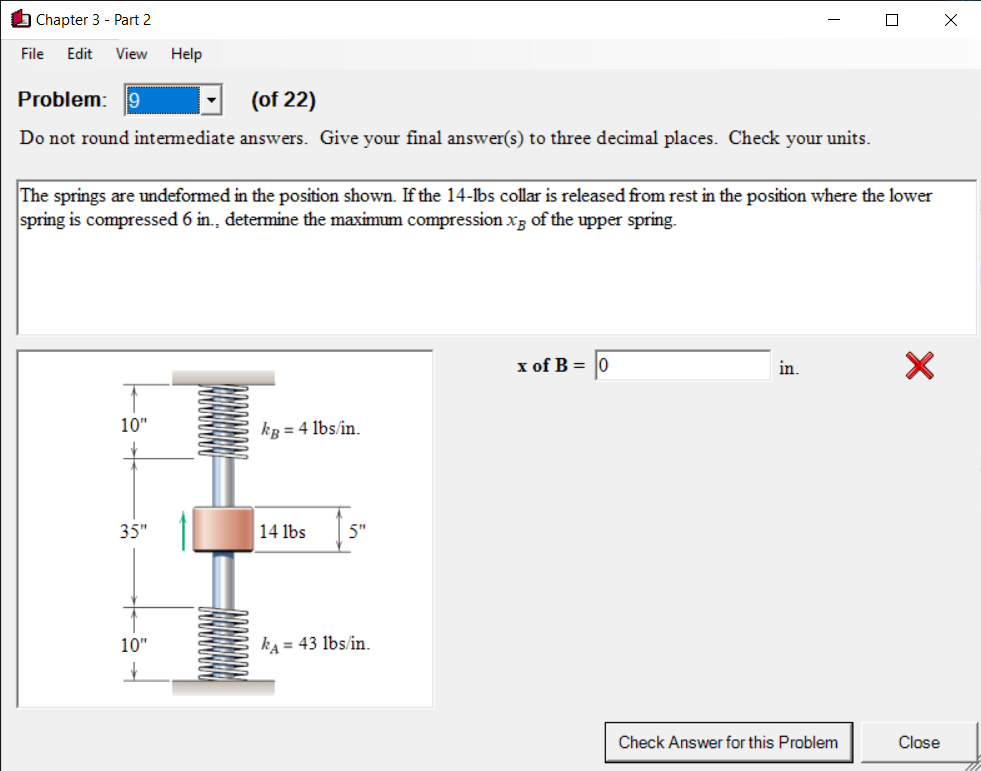This screenshot has width=981, height=771.
Task: Click the x of B input field
Action: (x=683, y=365)
